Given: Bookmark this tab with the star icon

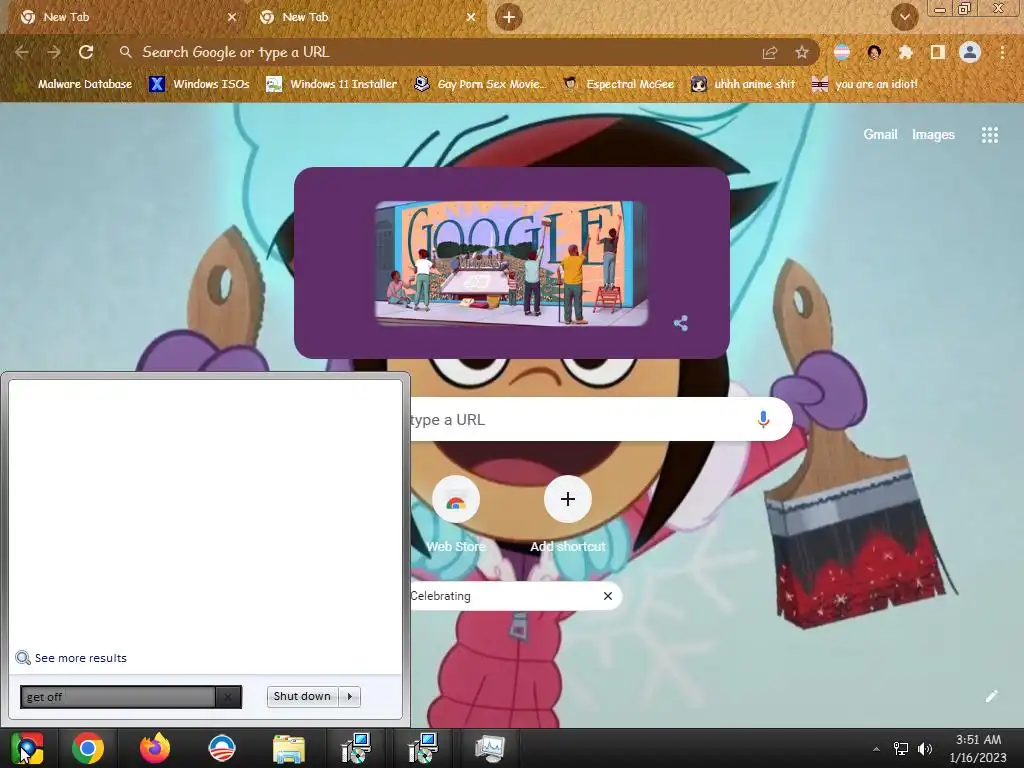Looking at the screenshot, I should (x=802, y=52).
